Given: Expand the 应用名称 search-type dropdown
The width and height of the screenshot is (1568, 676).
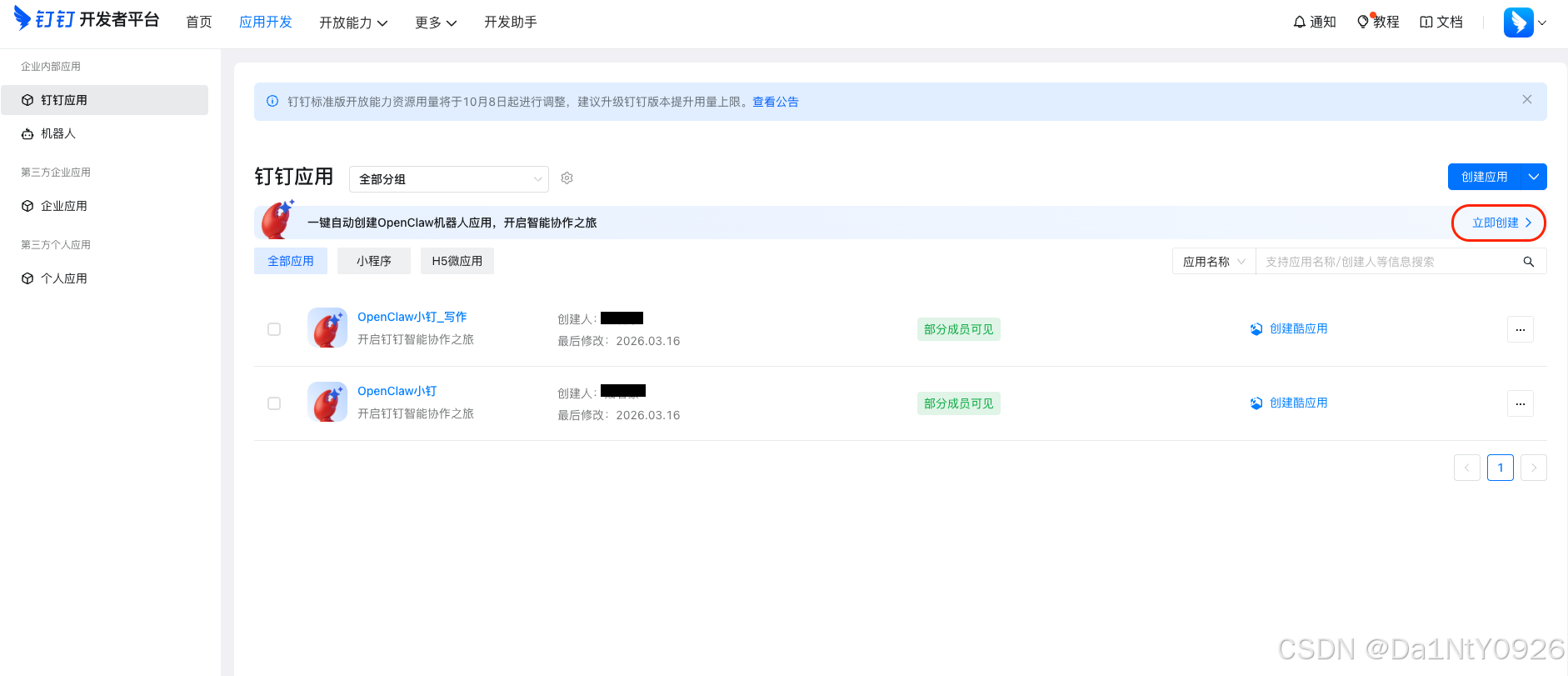Looking at the screenshot, I should pyautogui.click(x=1214, y=262).
